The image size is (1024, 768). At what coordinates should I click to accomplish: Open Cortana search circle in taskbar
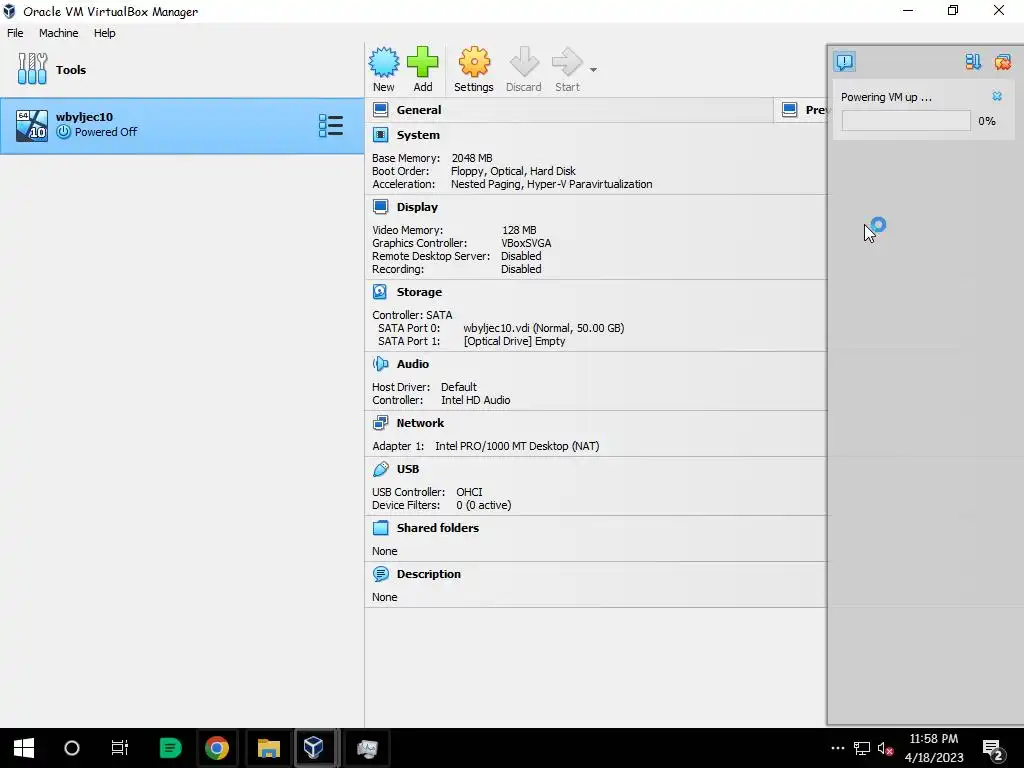pyautogui.click(x=72, y=748)
